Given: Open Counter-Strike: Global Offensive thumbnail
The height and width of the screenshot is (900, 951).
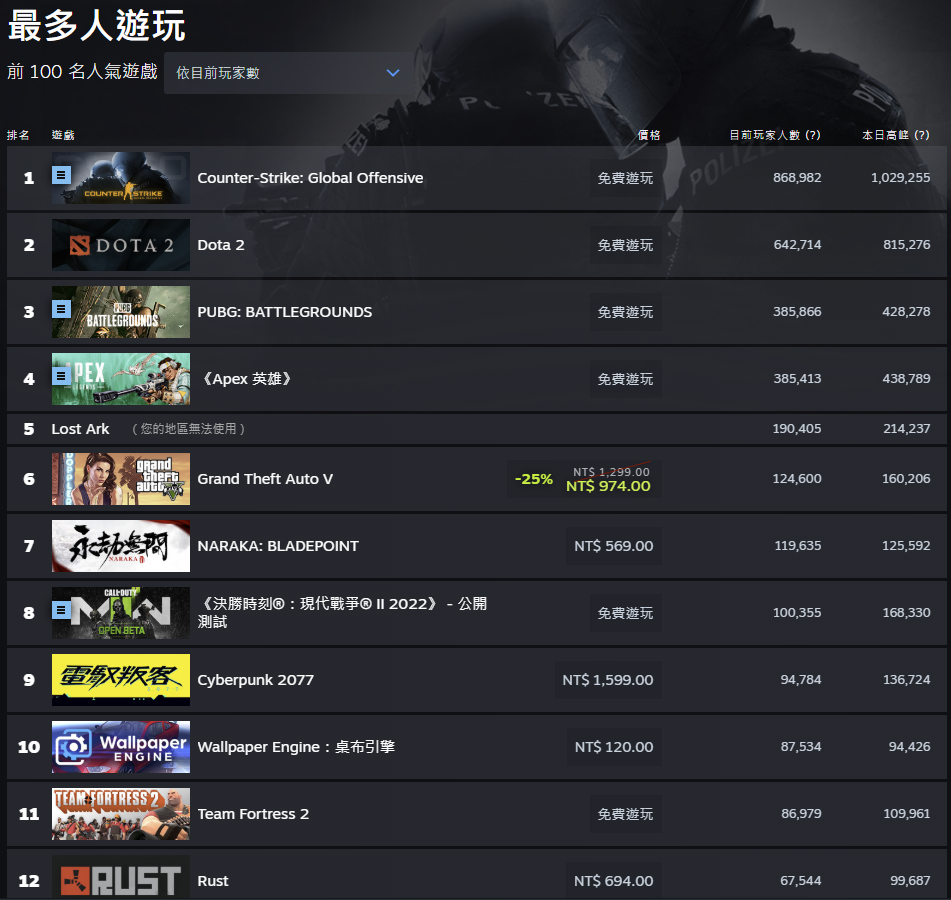Looking at the screenshot, I should coord(121,178).
